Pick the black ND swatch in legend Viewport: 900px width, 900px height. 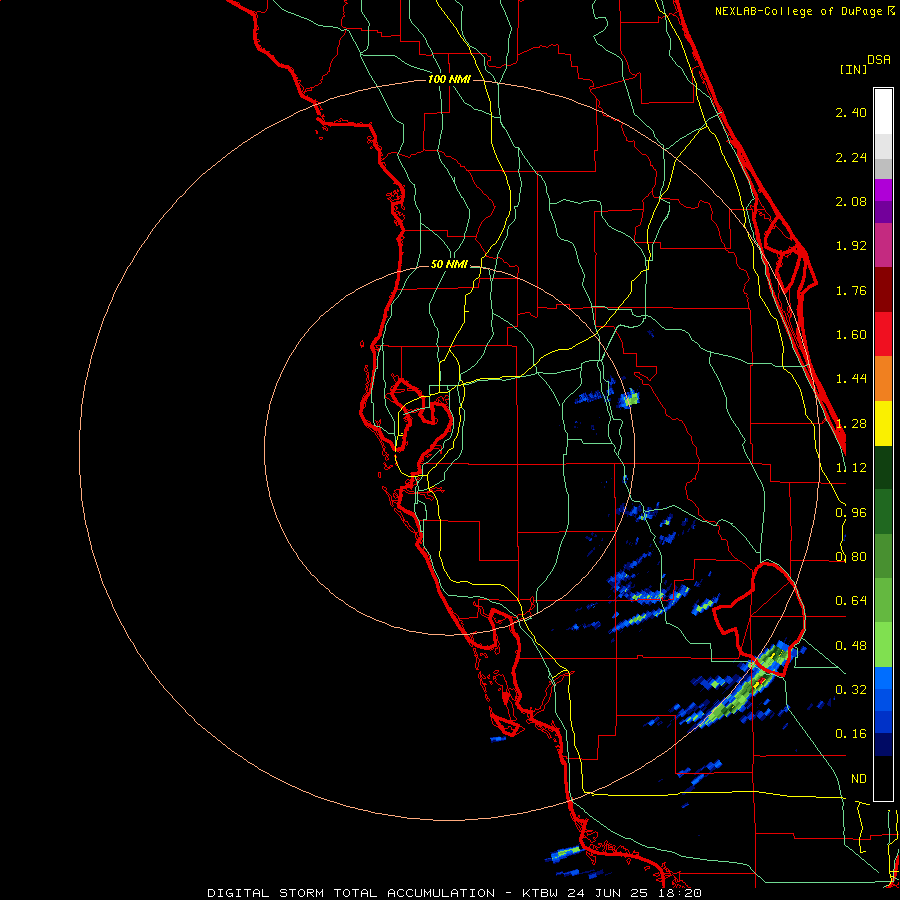click(883, 778)
